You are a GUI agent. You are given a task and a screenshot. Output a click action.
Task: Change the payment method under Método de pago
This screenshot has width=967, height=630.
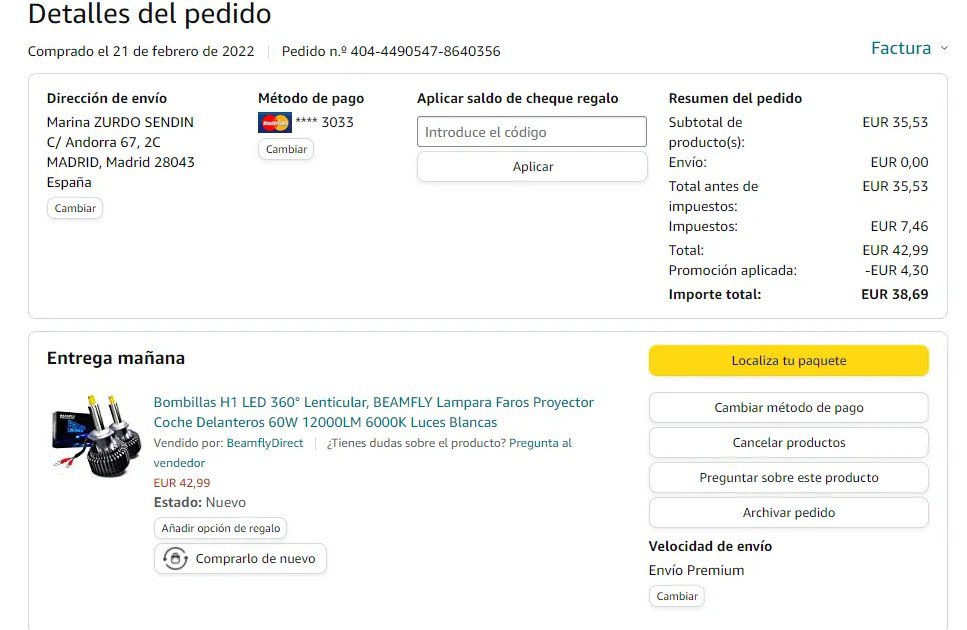[286, 149]
